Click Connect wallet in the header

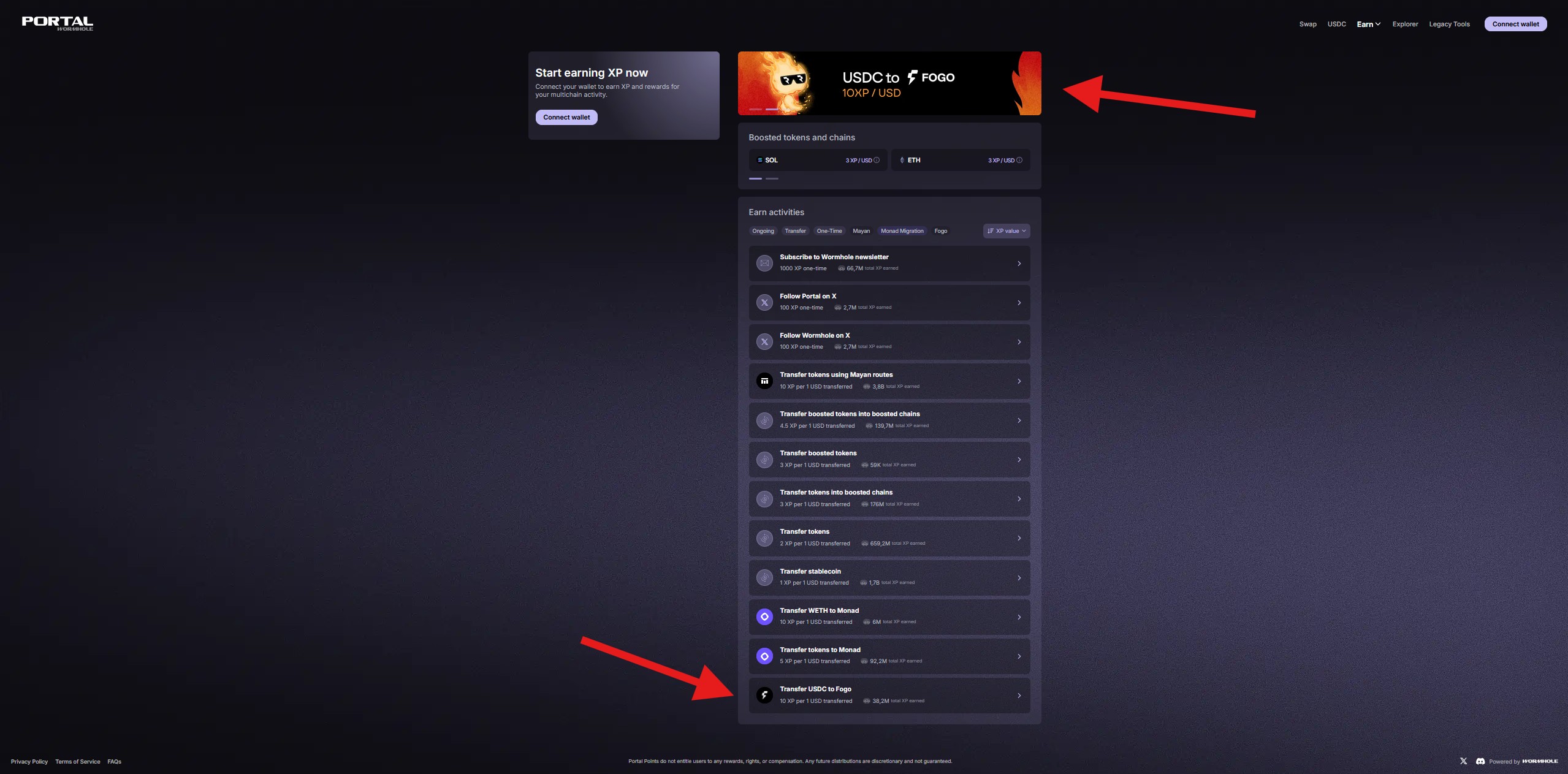[1515, 24]
